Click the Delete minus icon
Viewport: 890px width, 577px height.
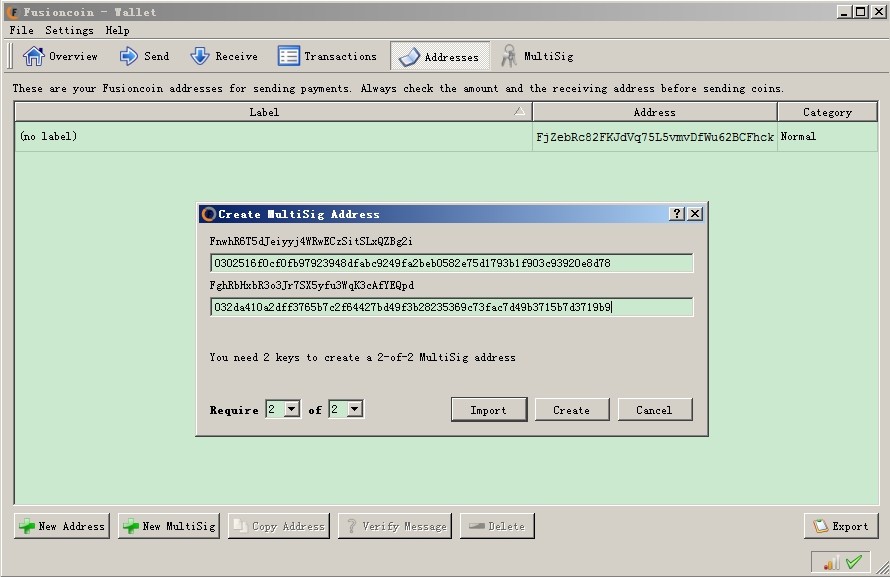coord(477,526)
